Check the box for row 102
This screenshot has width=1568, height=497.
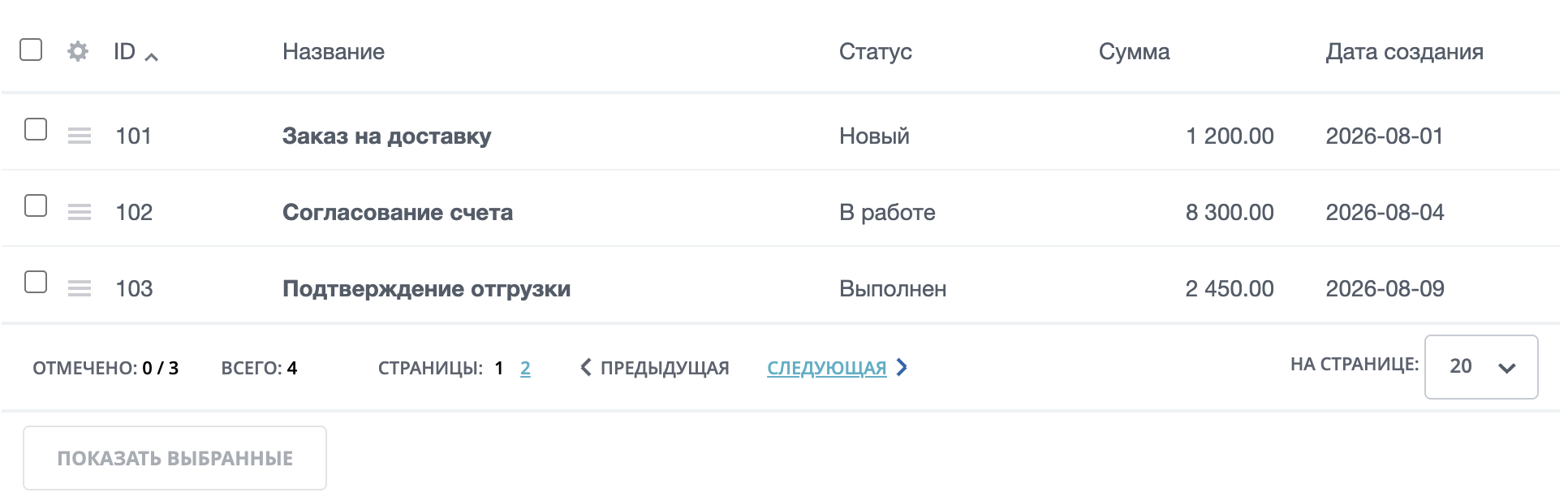click(36, 205)
